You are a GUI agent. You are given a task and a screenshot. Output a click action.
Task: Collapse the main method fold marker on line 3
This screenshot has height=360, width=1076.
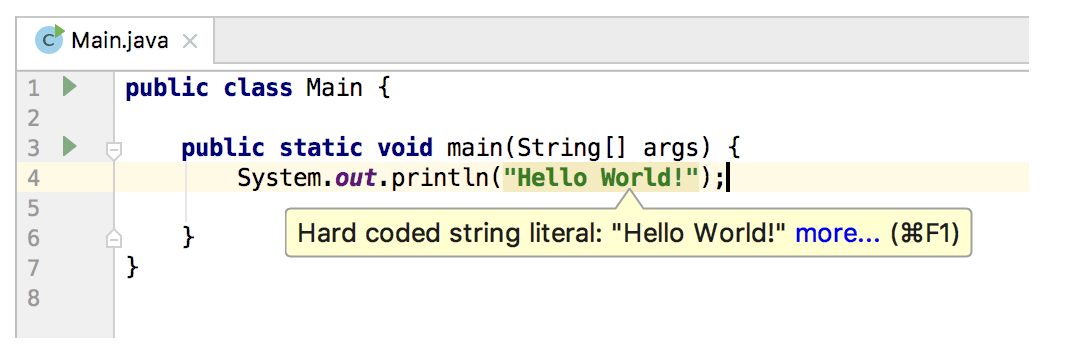point(114,149)
